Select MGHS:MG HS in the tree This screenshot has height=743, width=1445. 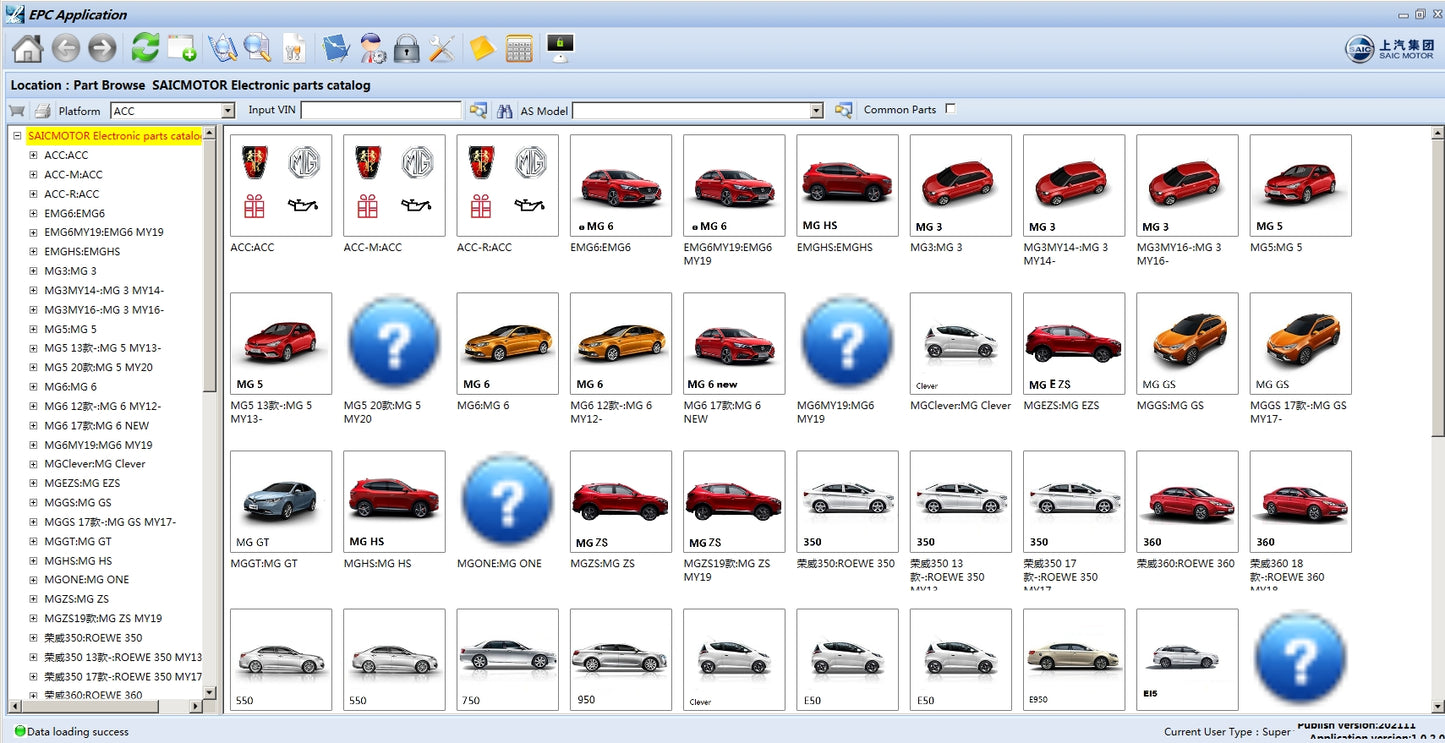(x=78, y=561)
